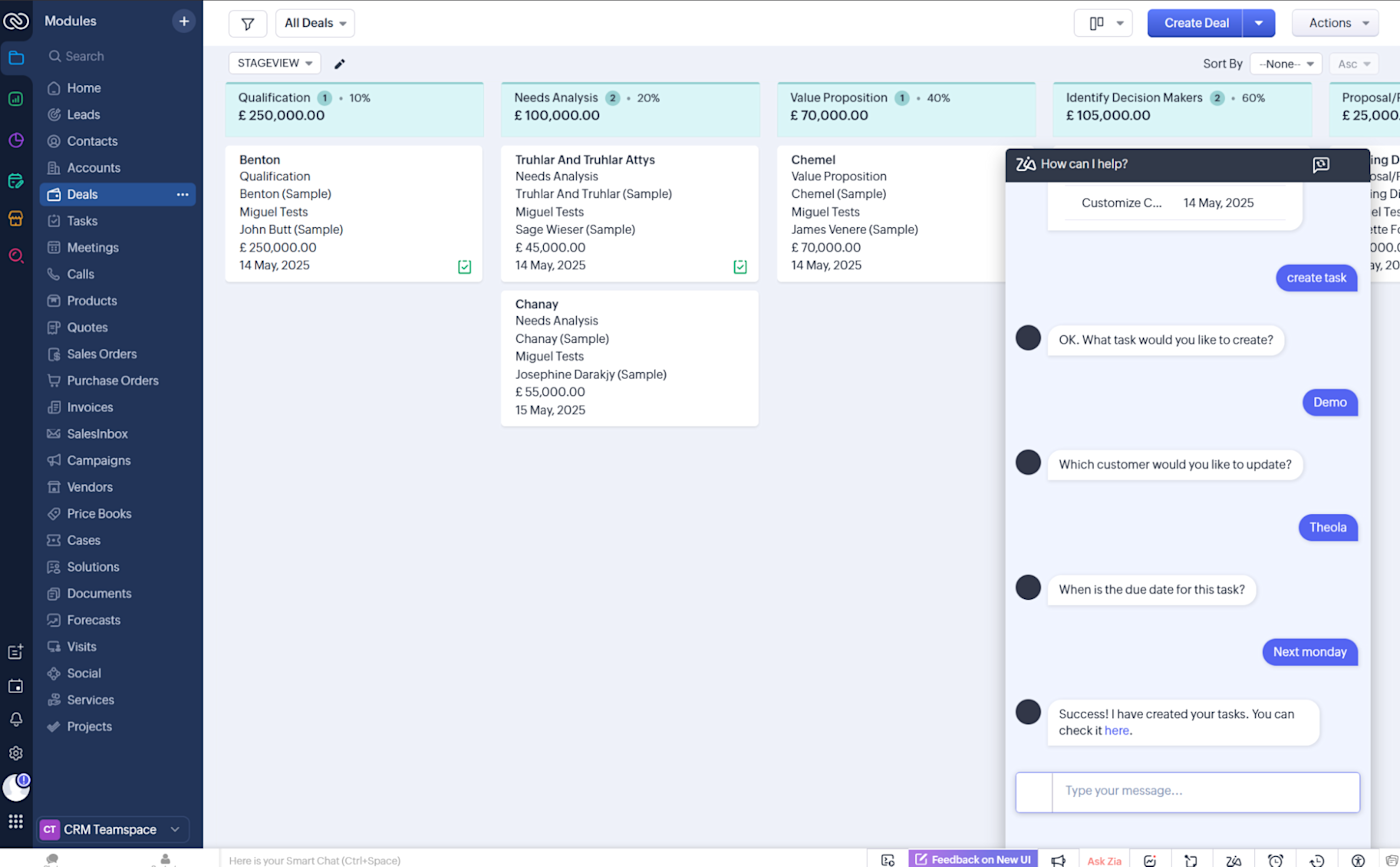This screenshot has height=867, width=1400.
Task: Open the Accounts module
Action: (x=93, y=168)
